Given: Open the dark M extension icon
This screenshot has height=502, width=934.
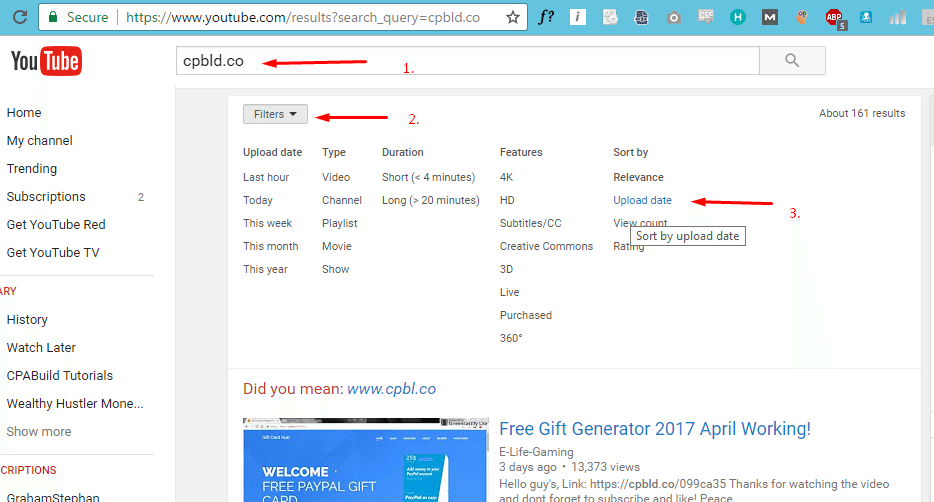Looking at the screenshot, I should [x=770, y=17].
